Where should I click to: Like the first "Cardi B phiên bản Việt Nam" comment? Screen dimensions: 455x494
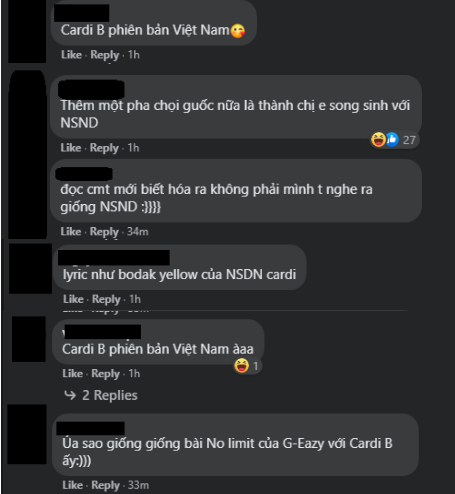pos(71,55)
